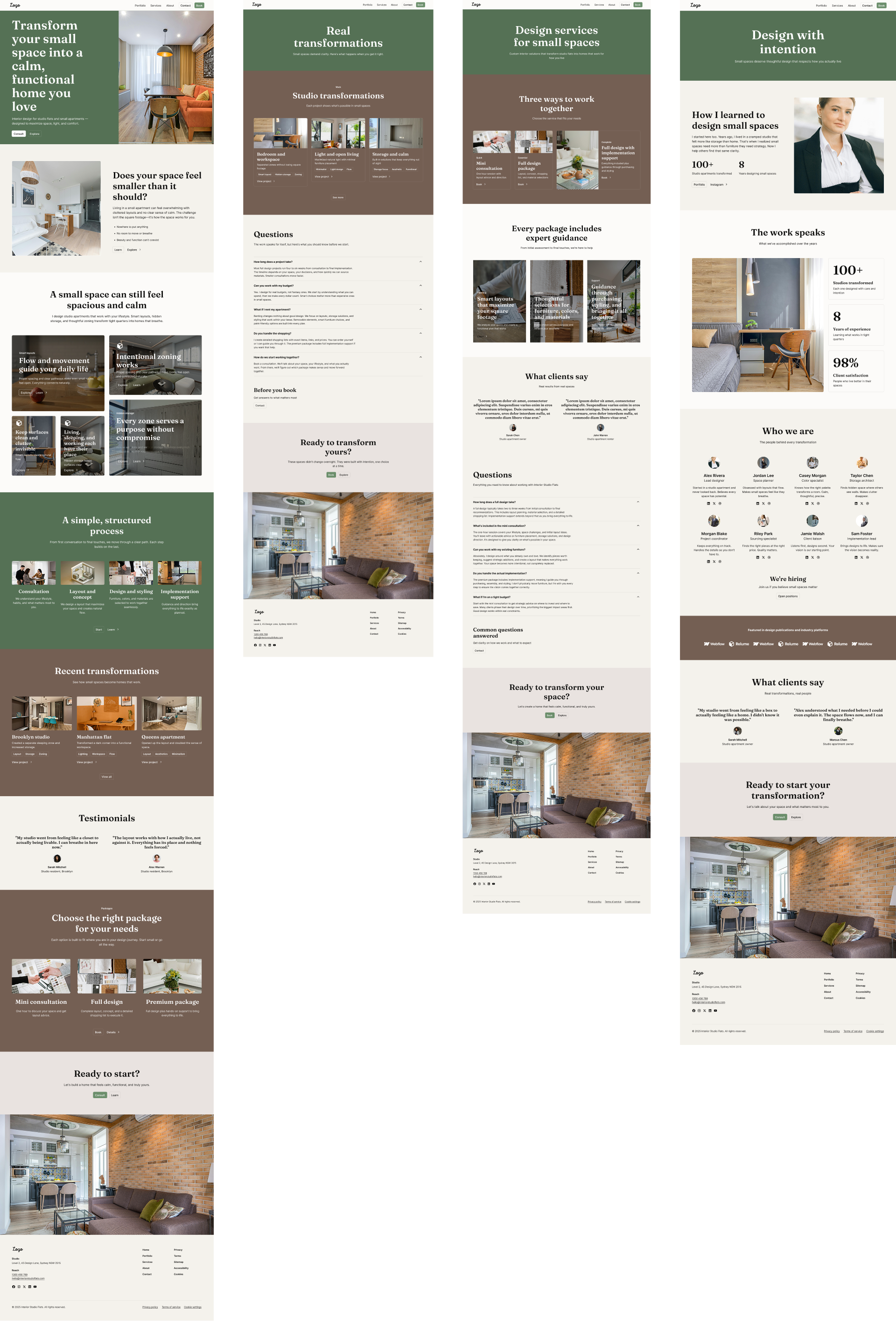Image resolution: width=896 pixels, height=1324 pixels.
Task: Open Morgan Blake's Dribbble icon
Action: pyautogui.click(x=720, y=562)
